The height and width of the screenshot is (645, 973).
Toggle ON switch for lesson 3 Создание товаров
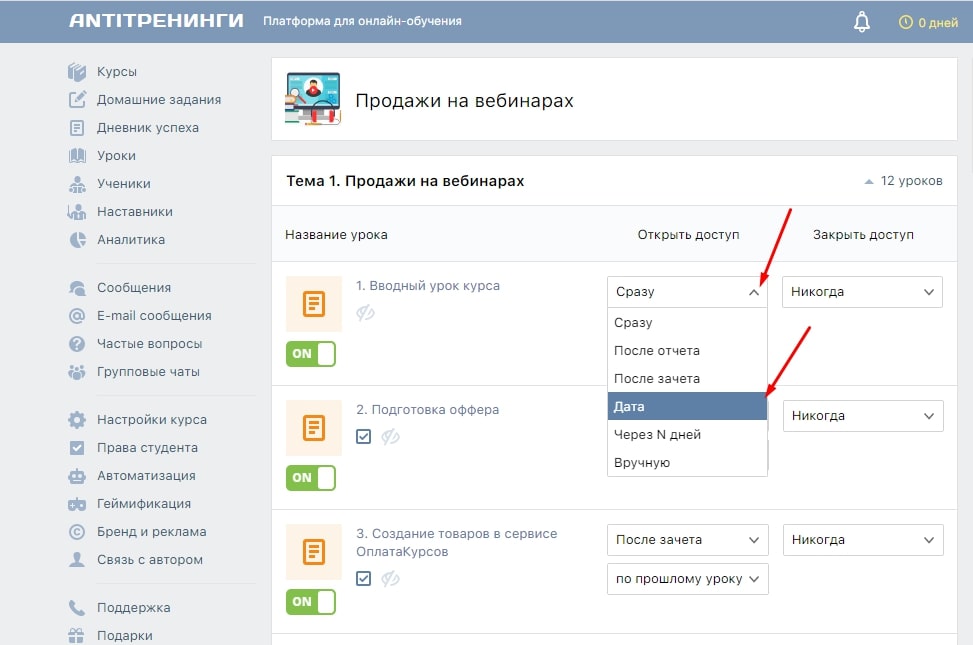(x=311, y=602)
